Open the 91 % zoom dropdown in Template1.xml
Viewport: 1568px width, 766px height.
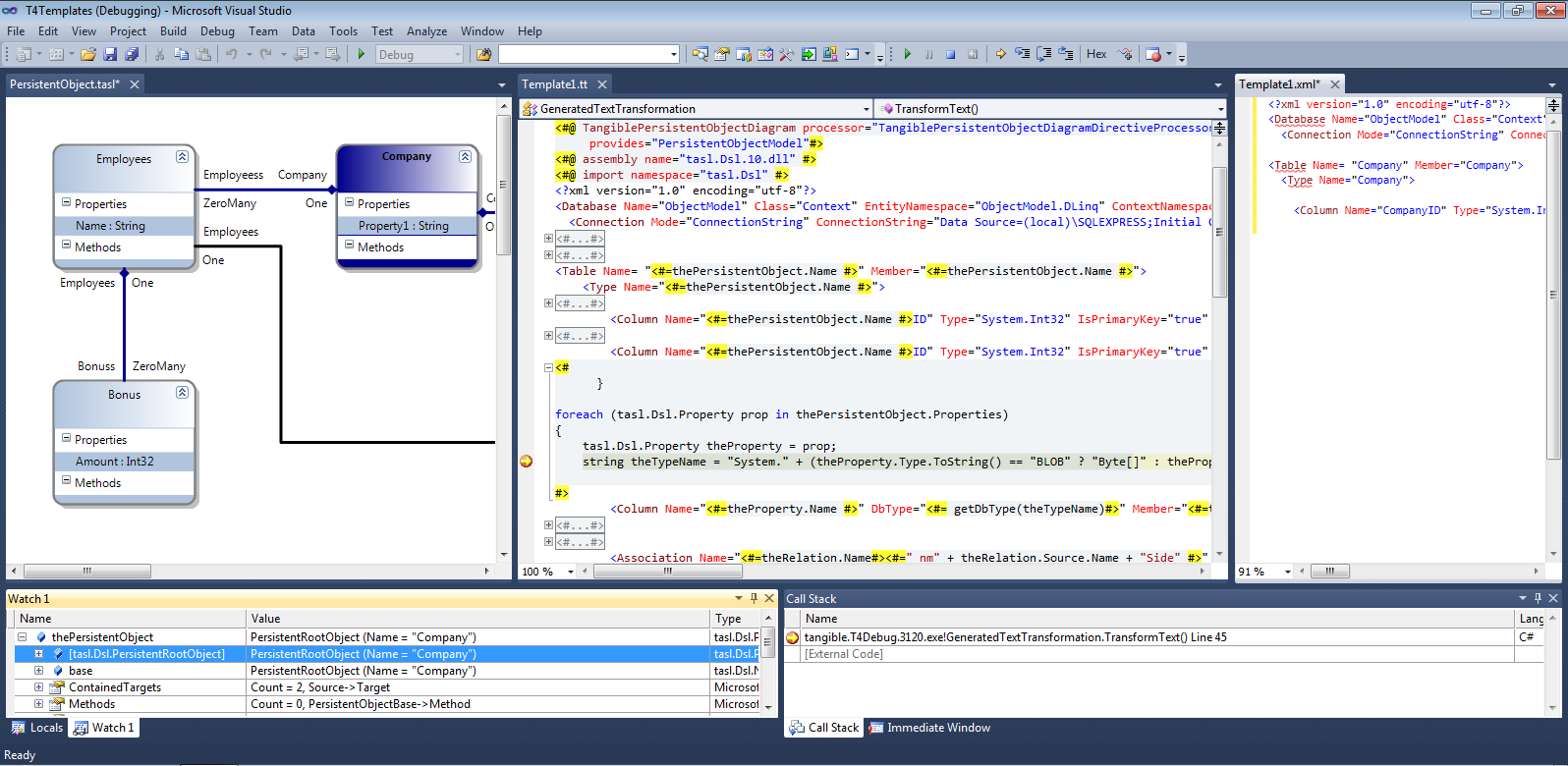[x=1287, y=572]
